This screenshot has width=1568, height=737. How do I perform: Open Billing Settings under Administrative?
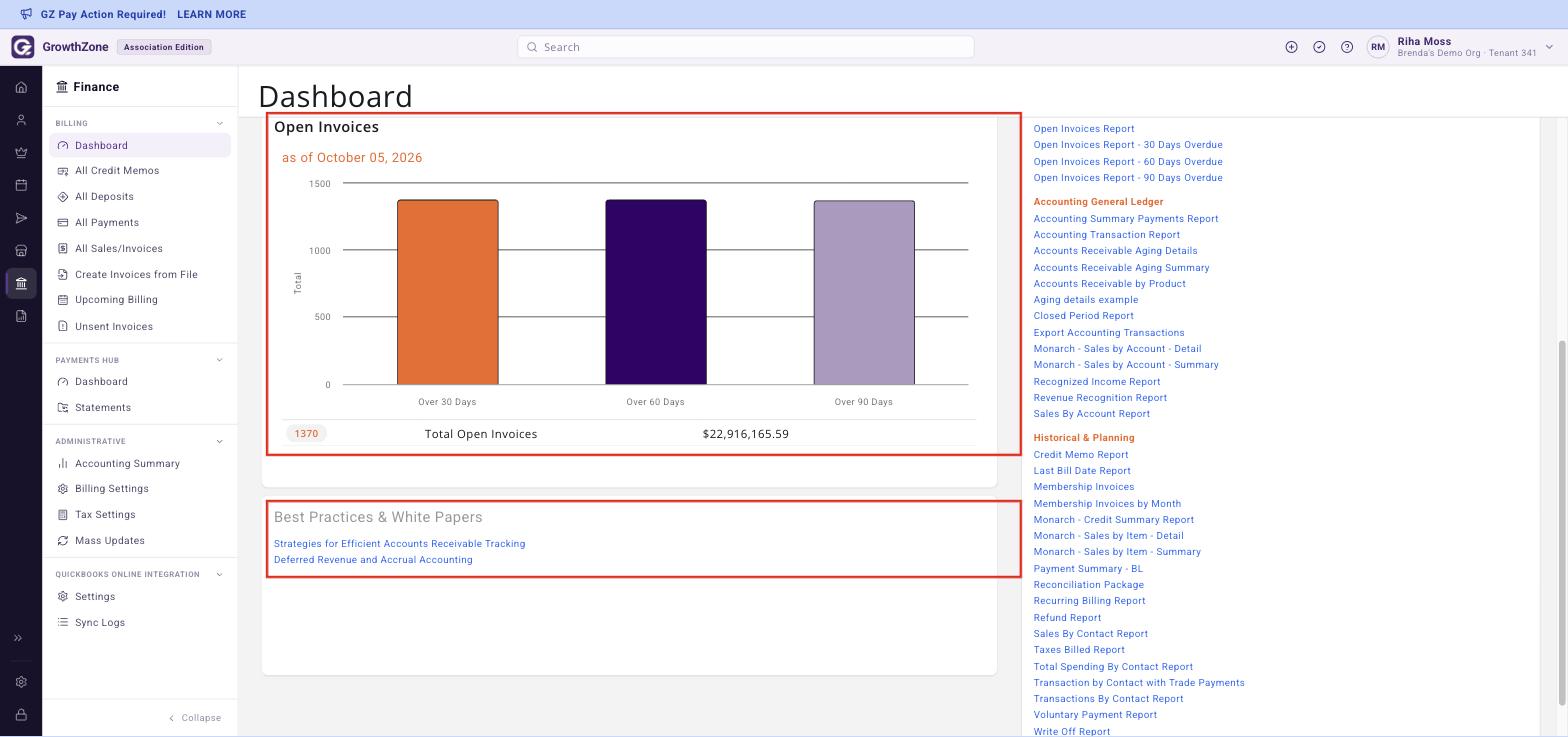pyautogui.click(x=111, y=489)
